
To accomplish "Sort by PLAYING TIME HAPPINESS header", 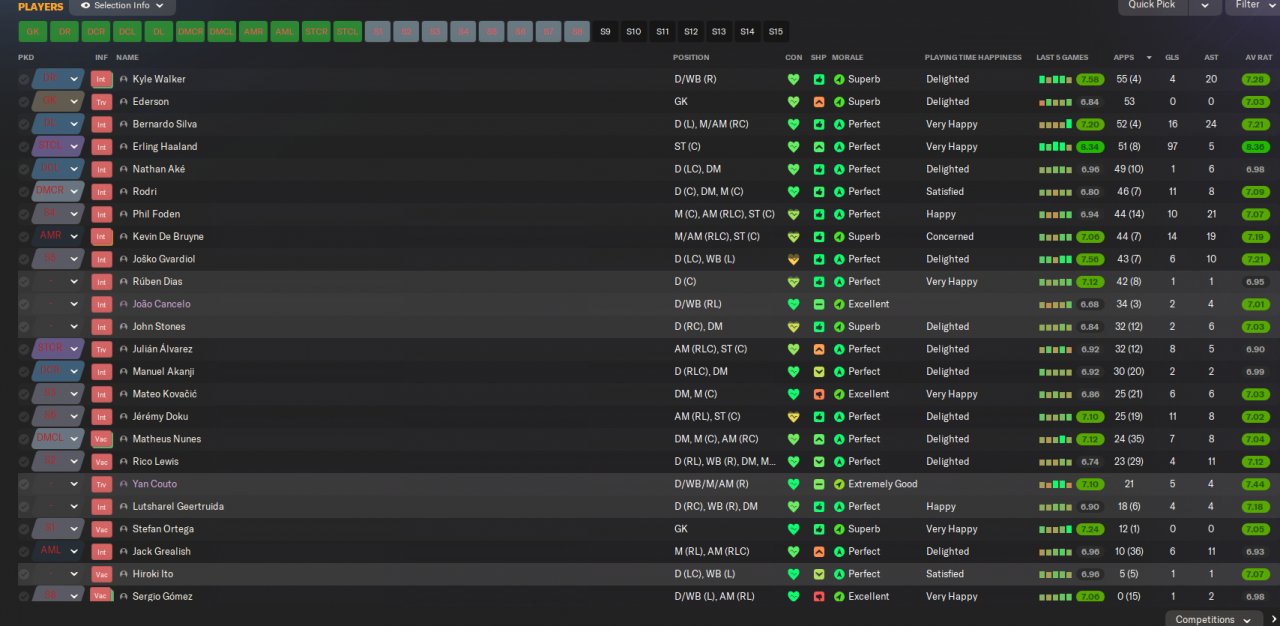I will [x=973, y=57].
